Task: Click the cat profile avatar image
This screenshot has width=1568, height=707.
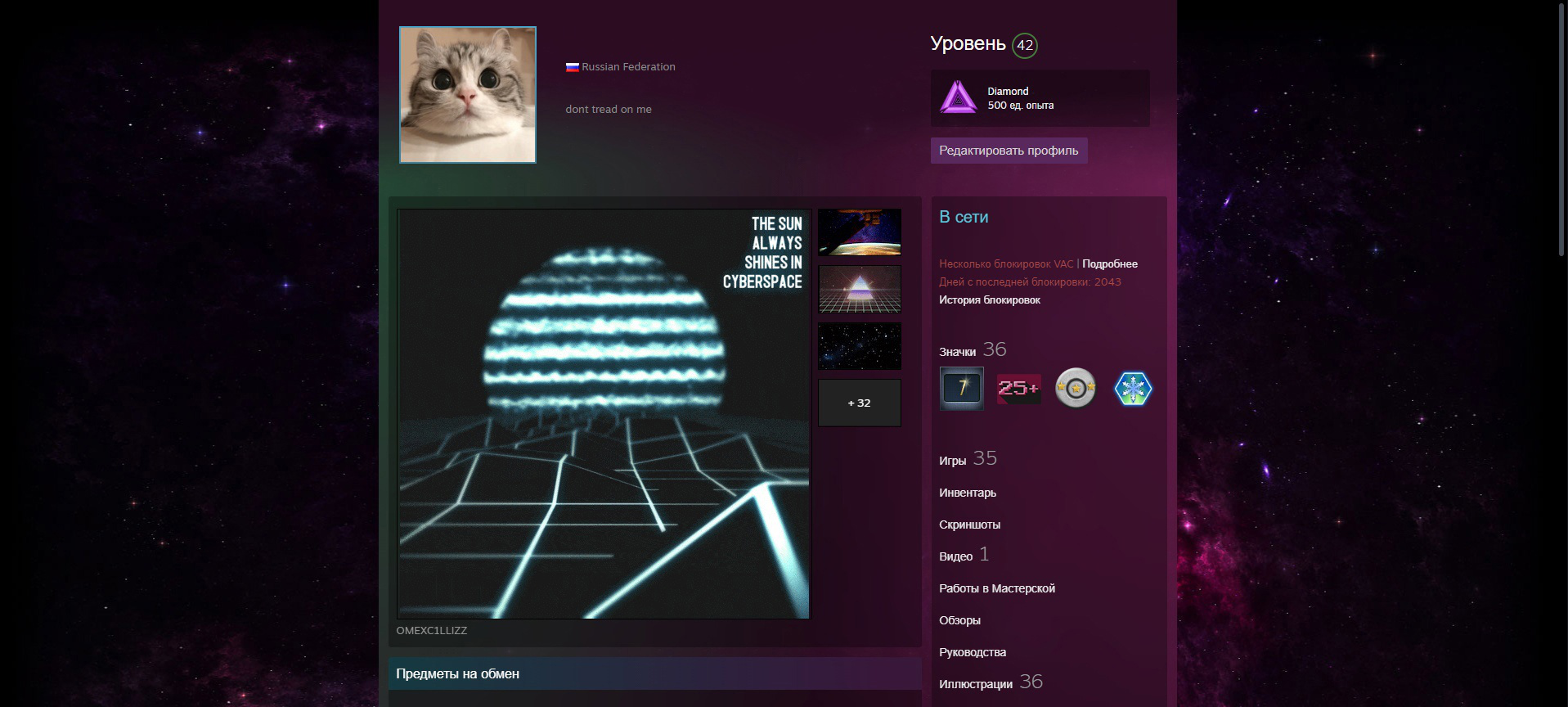Action: (x=467, y=95)
